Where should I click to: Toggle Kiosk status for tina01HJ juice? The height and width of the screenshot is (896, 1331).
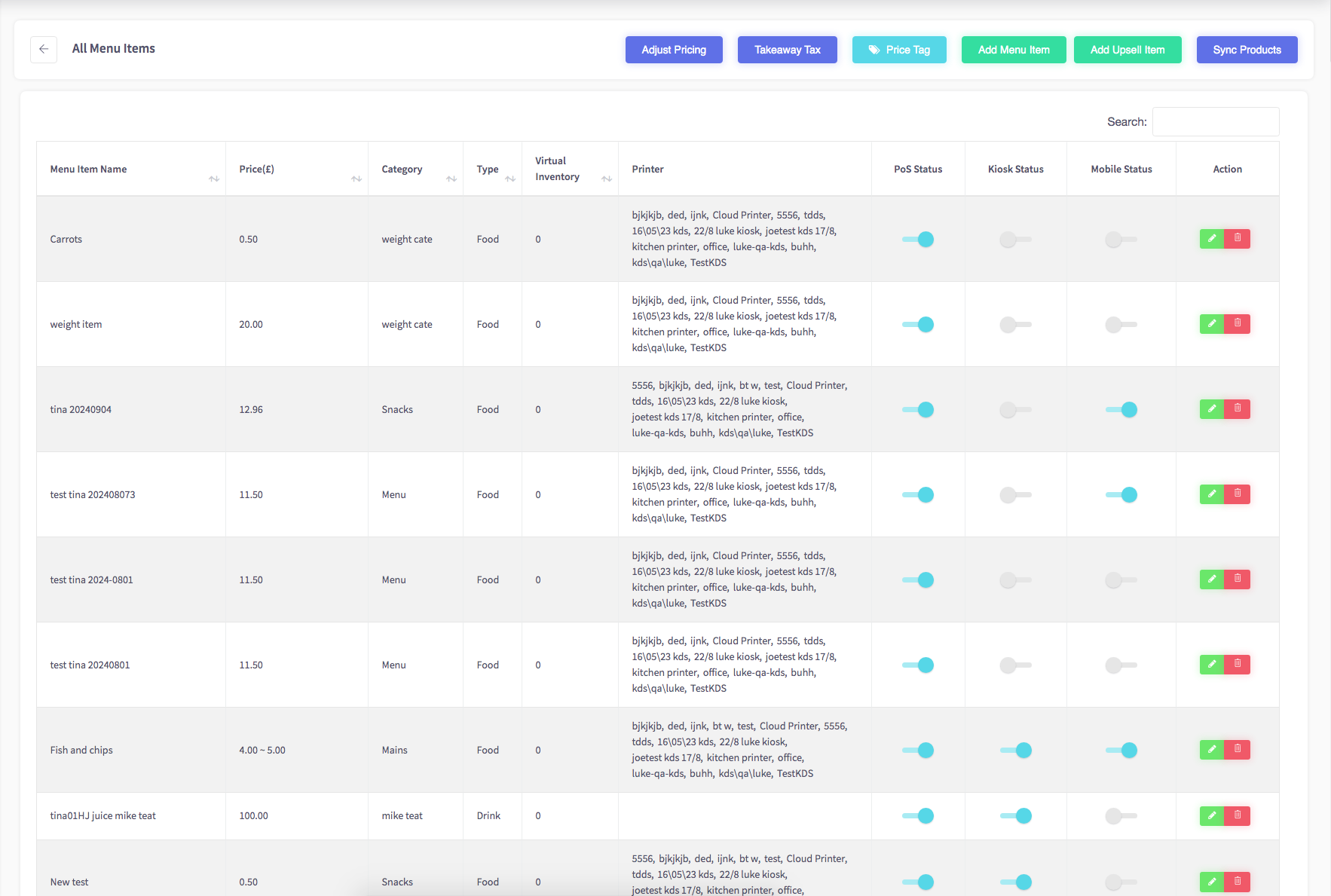1016,816
